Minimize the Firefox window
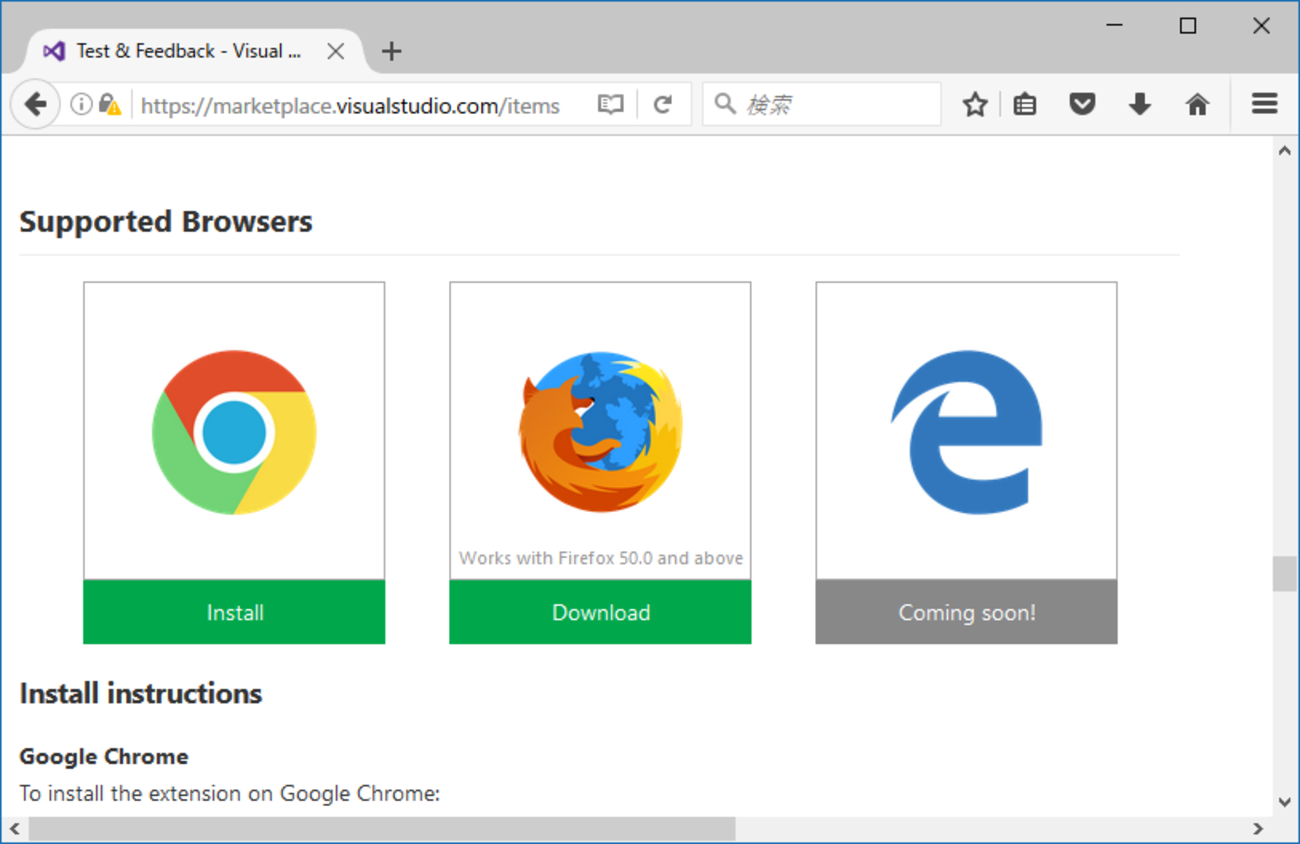 [x=1116, y=26]
